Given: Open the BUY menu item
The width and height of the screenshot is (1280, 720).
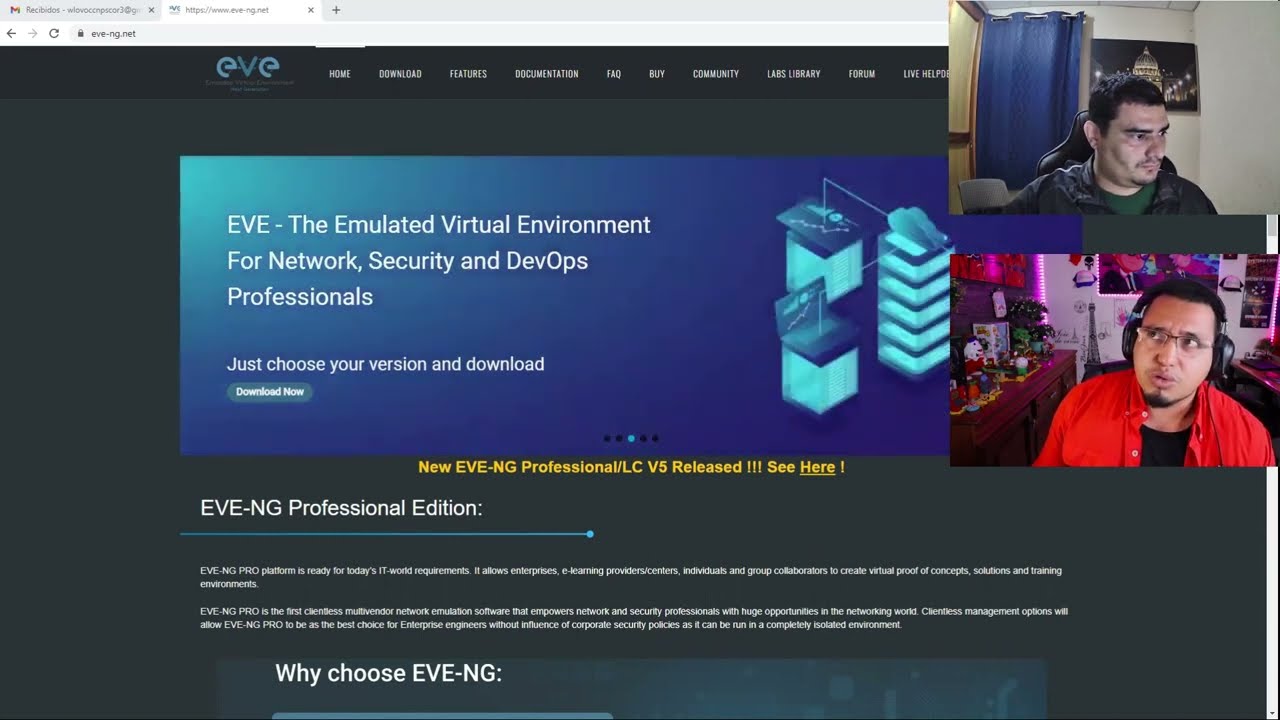Looking at the screenshot, I should pyautogui.click(x=657, y=74).
